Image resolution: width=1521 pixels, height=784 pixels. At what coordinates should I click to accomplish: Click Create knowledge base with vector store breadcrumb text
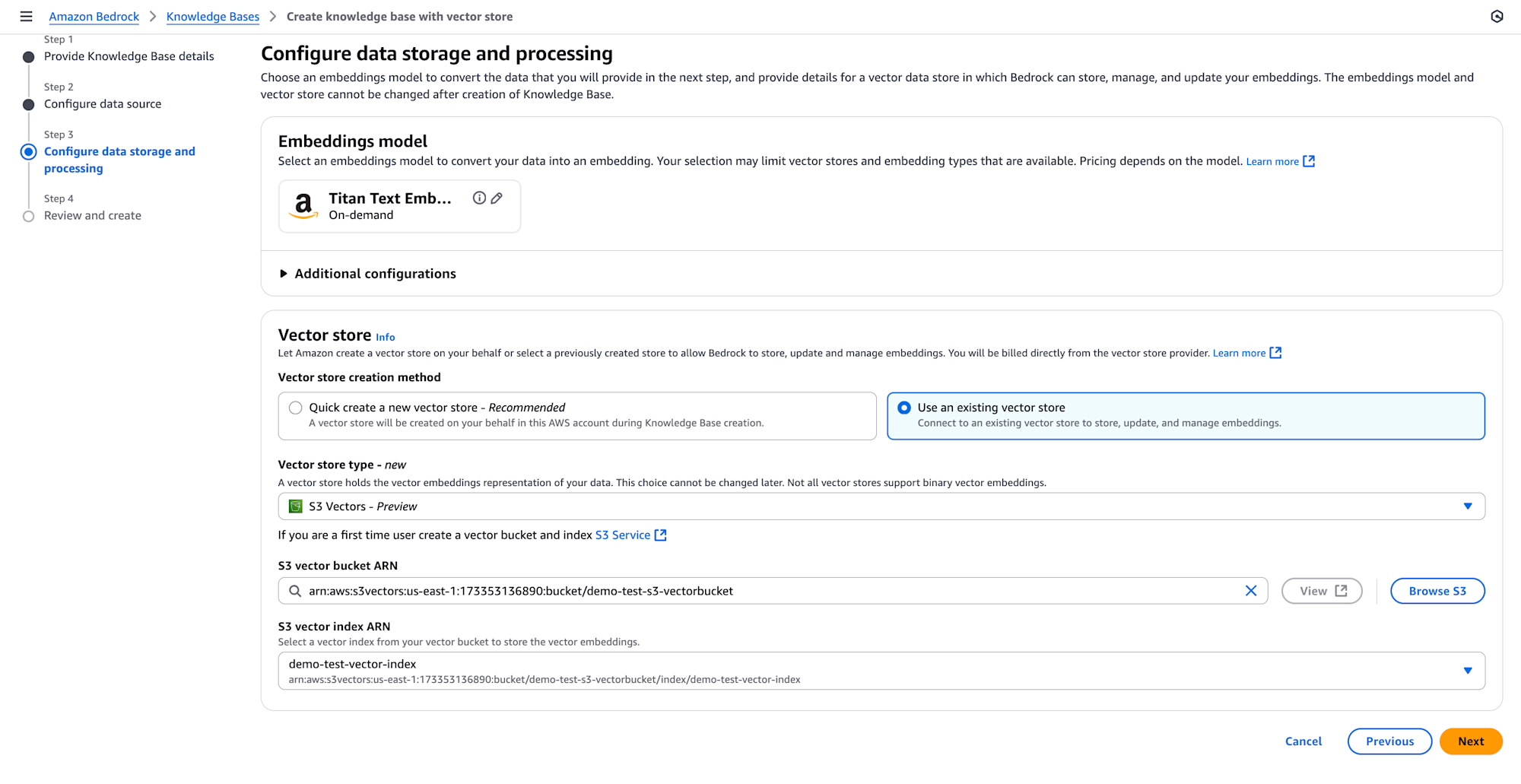[x=399, y=17]
